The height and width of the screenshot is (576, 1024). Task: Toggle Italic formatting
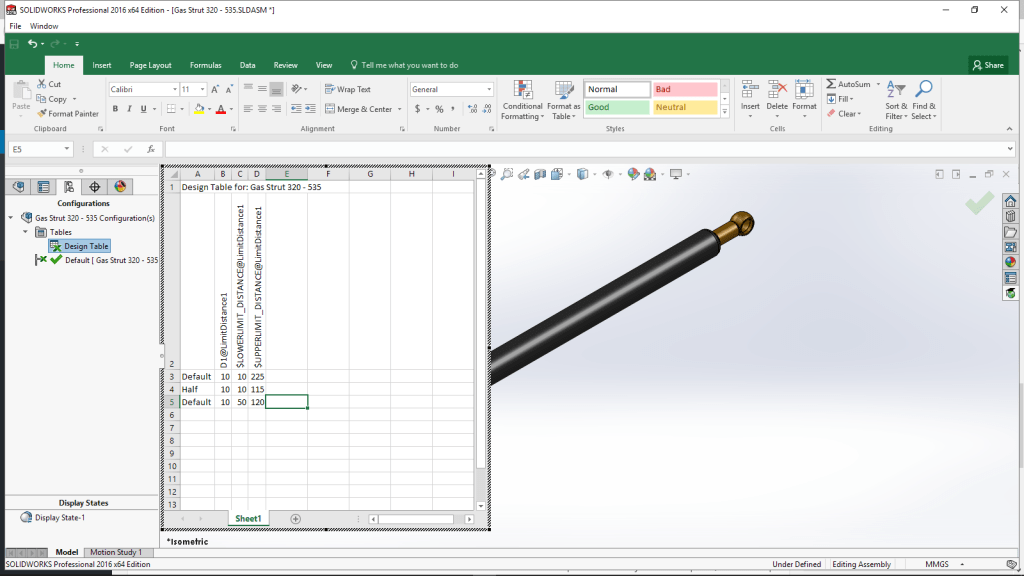pos(129,109)
